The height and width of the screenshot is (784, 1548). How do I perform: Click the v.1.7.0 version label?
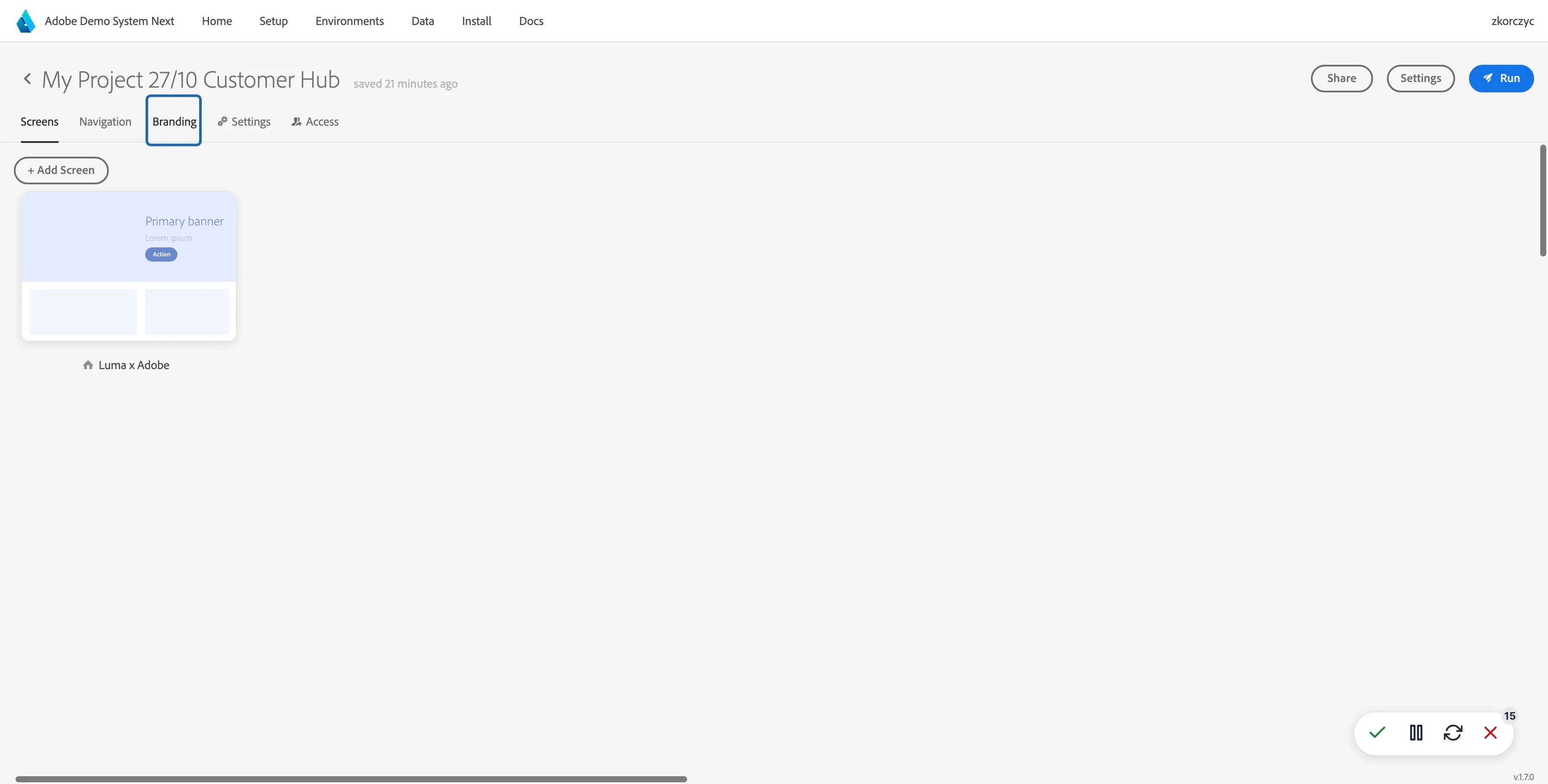pos(1523,777)
